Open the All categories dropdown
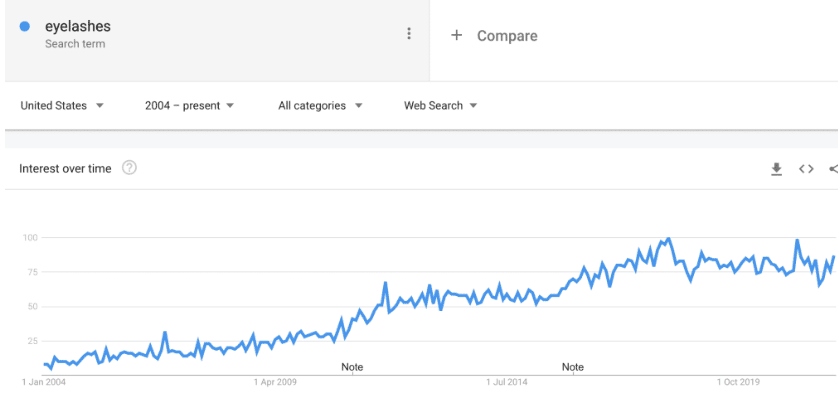 pos(320,106)
